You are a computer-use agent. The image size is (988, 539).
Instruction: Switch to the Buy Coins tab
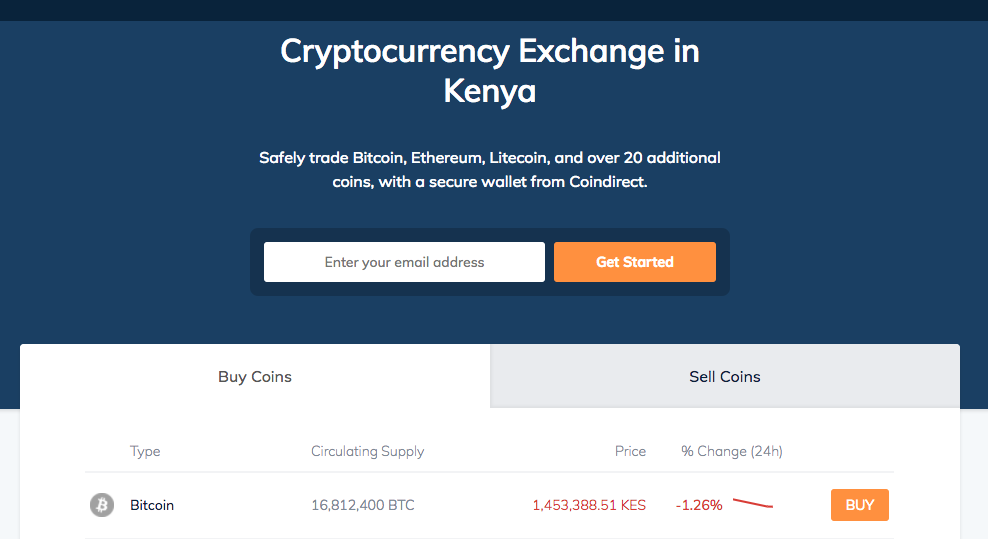255,376
